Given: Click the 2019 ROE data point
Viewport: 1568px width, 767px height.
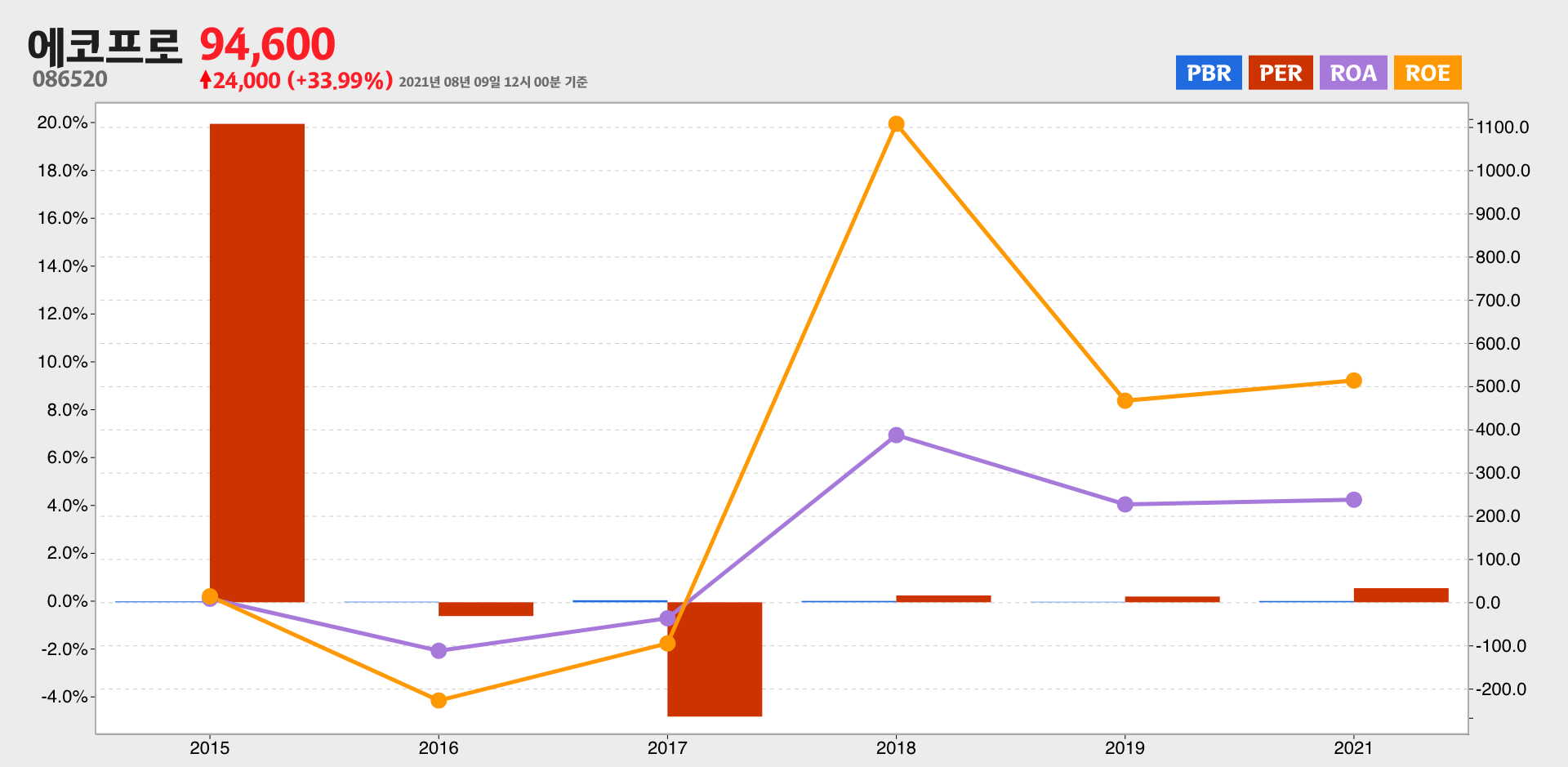Looking at the screenshot, I should 1125,401.
